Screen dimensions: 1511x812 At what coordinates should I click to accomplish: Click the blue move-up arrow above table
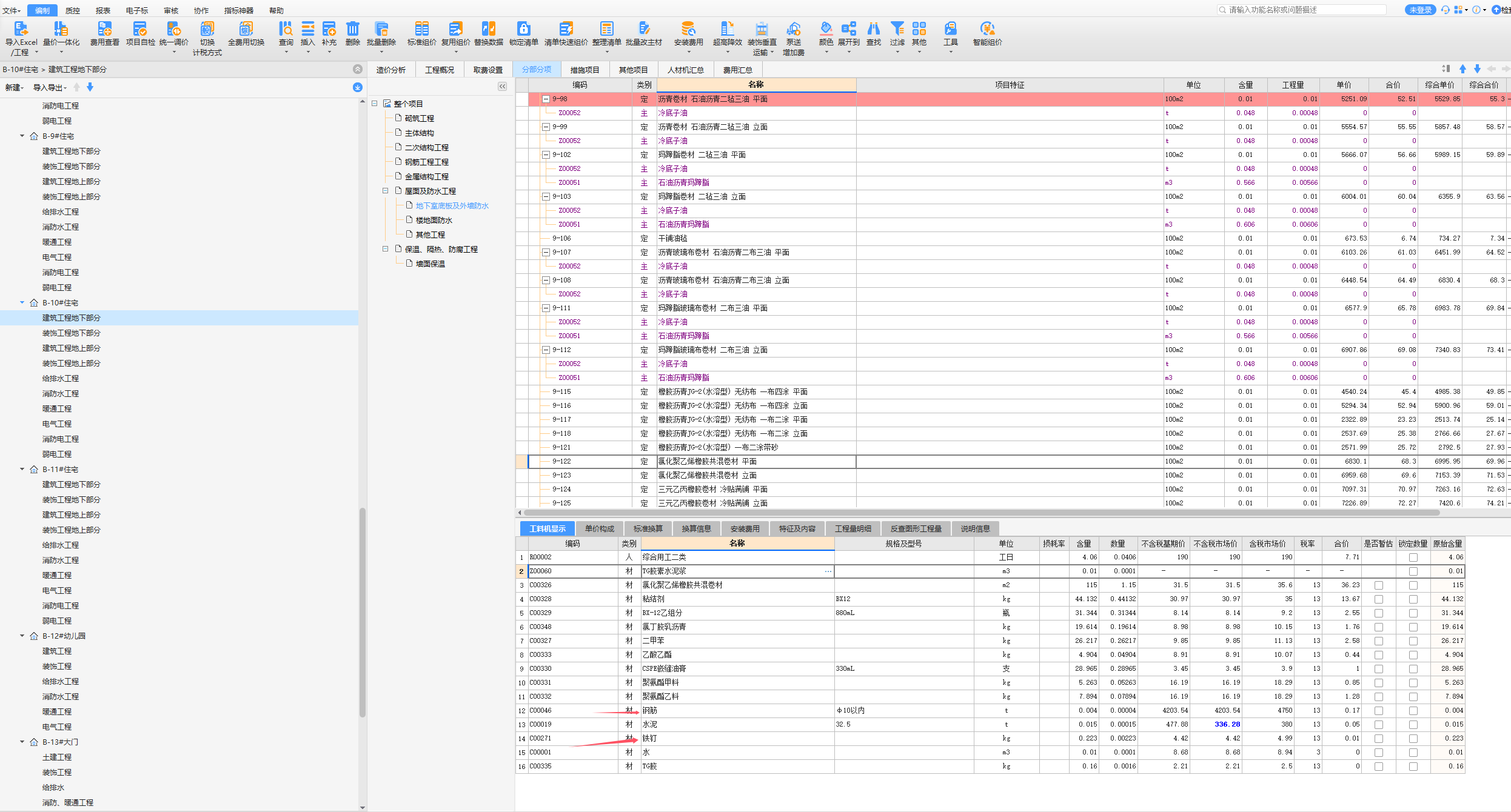click(1462, 69)
